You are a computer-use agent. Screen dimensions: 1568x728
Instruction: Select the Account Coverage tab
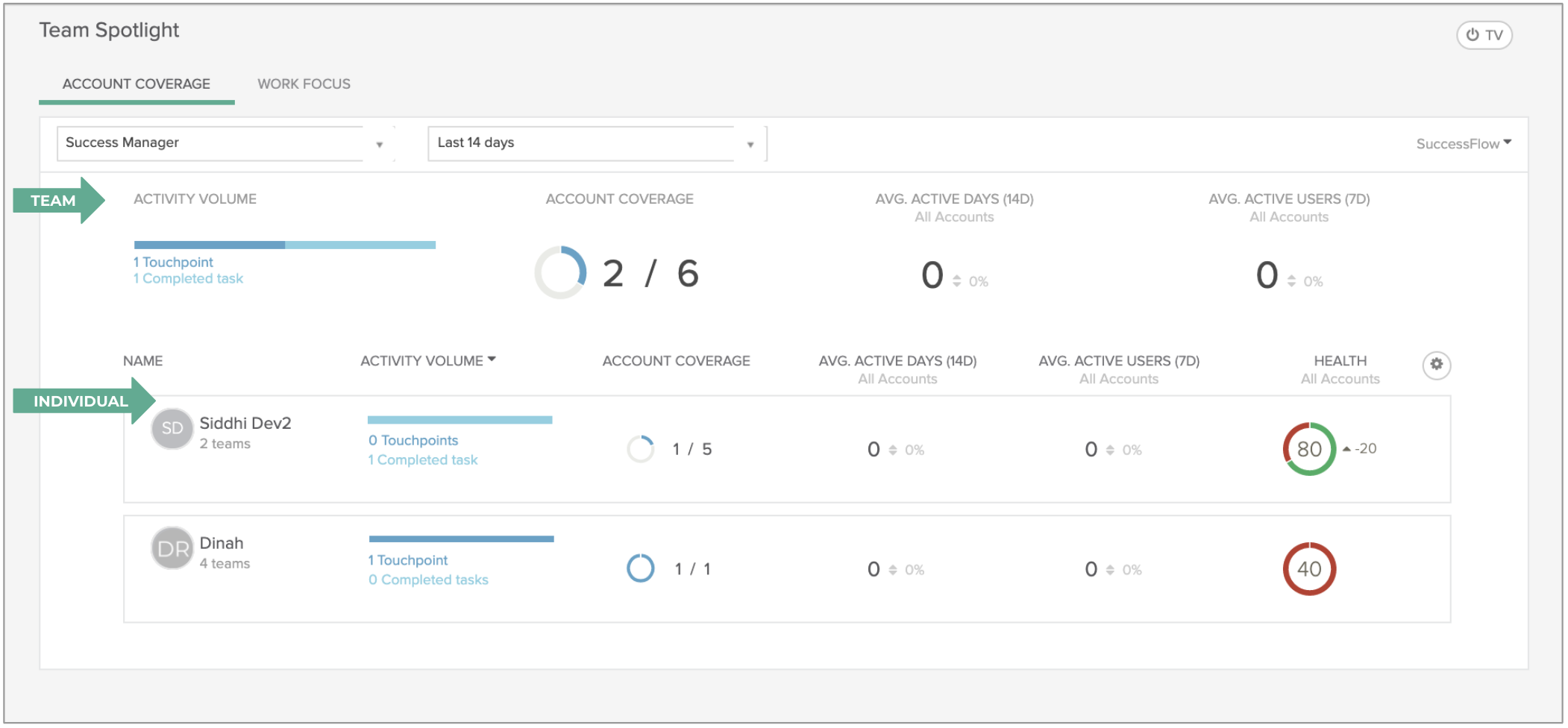click(137, 84)
